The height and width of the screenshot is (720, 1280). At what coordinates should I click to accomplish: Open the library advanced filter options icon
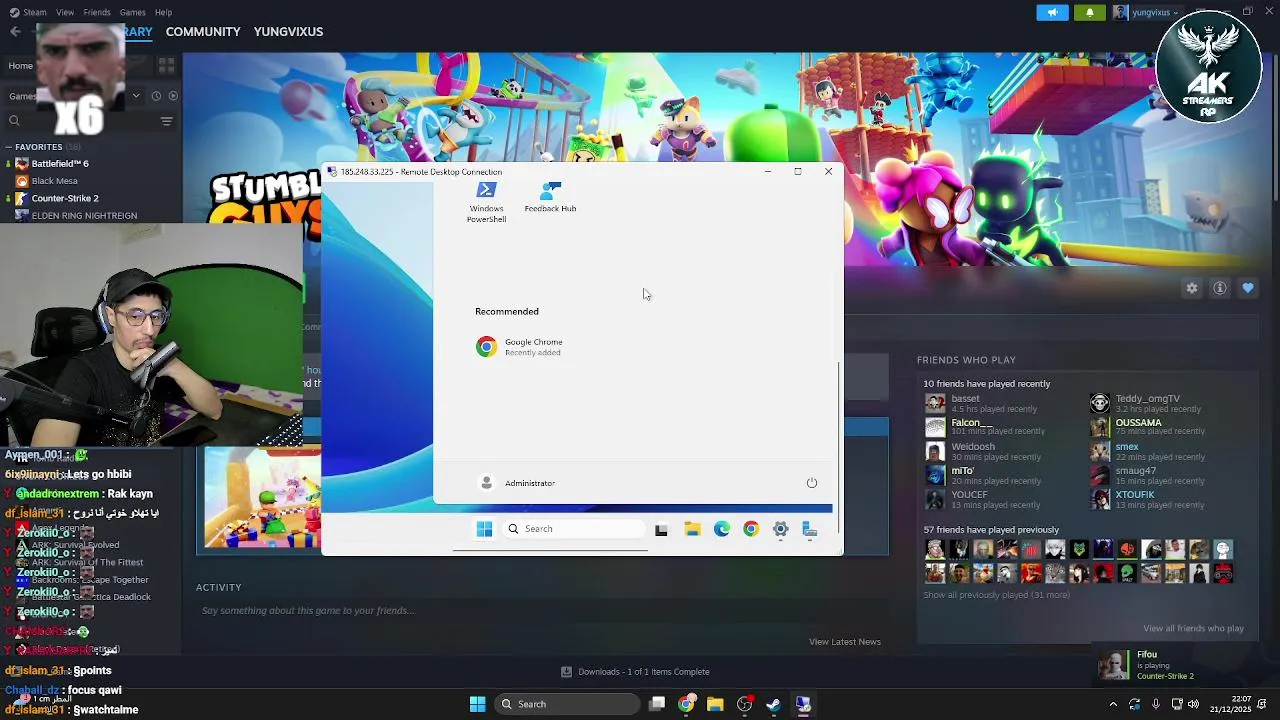(166, 121)
